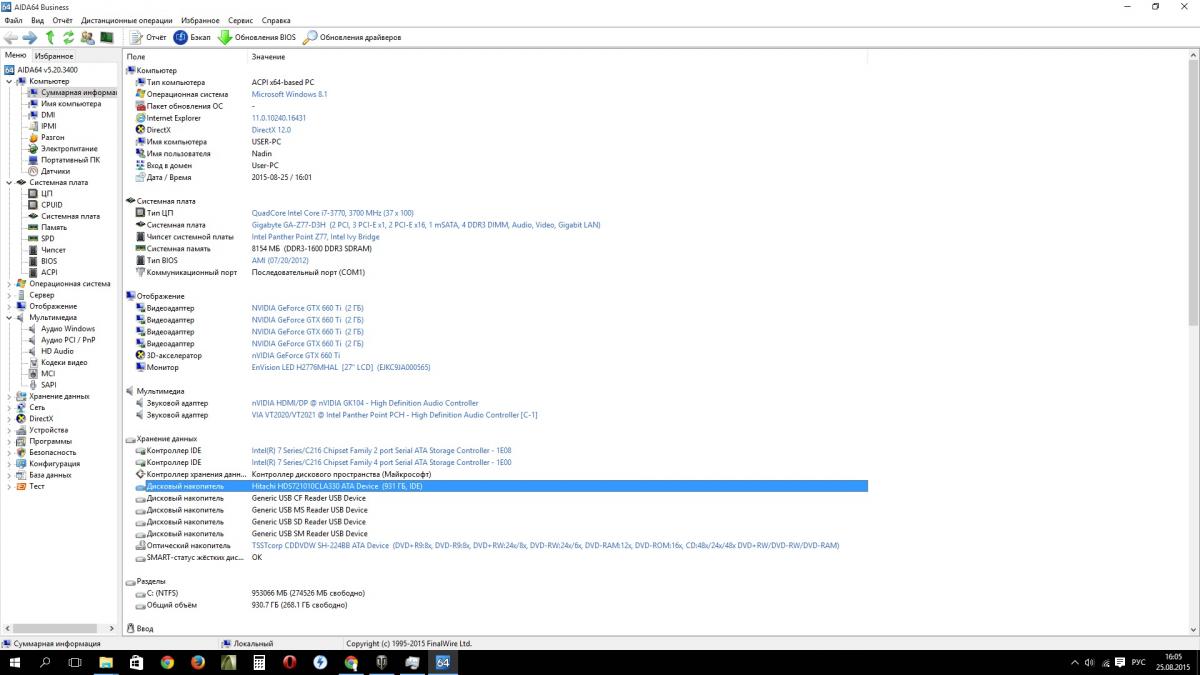Select the Чипсет tree item

point(53,249)
